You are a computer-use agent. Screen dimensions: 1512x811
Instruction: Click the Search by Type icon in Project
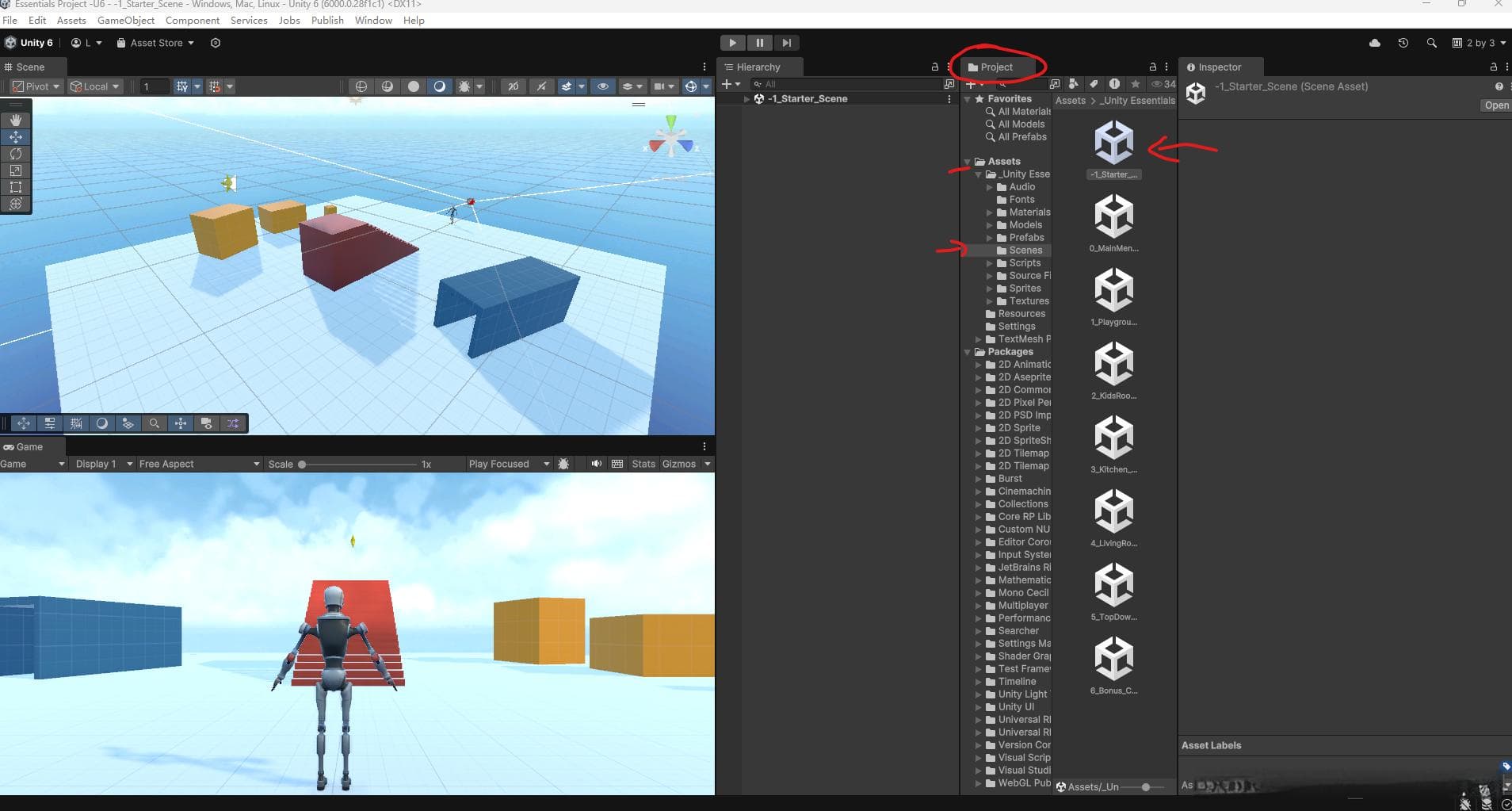point(1073,84)
